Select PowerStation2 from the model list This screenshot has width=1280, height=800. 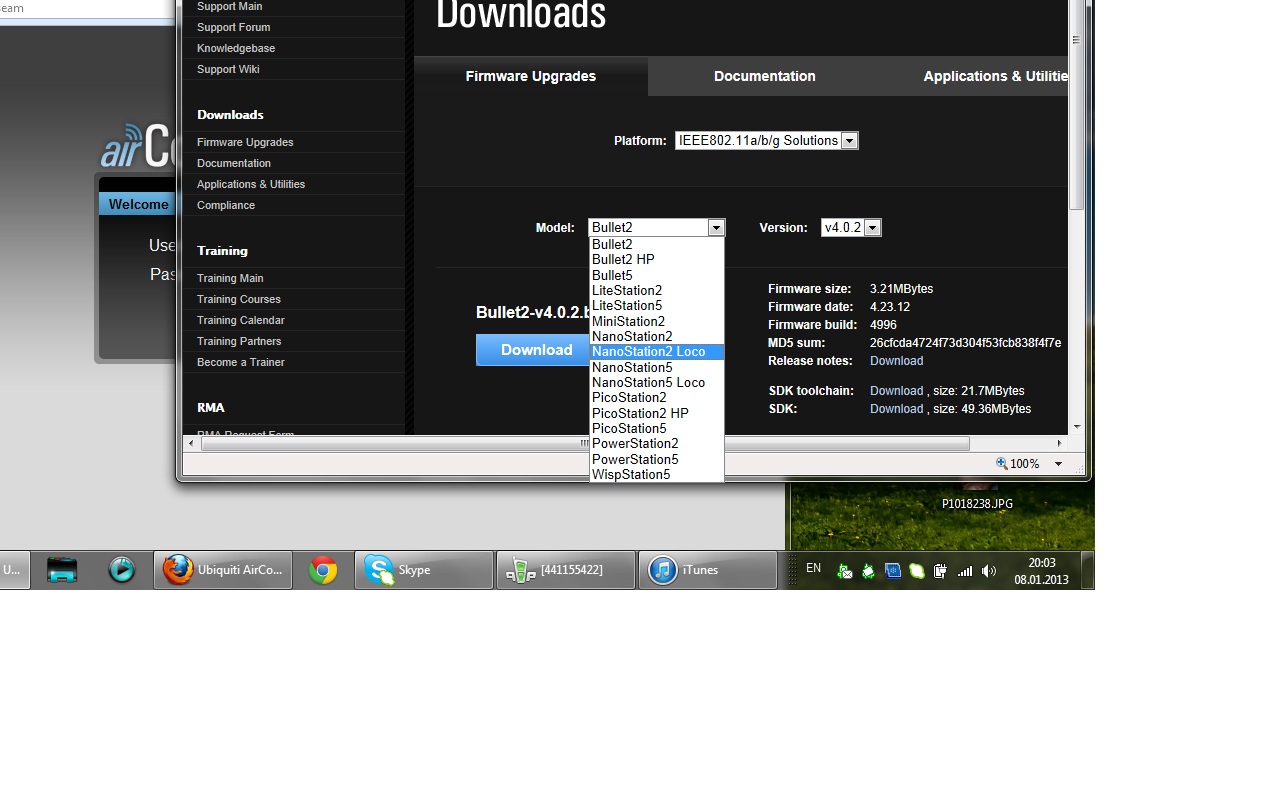(x=656, y=444)
